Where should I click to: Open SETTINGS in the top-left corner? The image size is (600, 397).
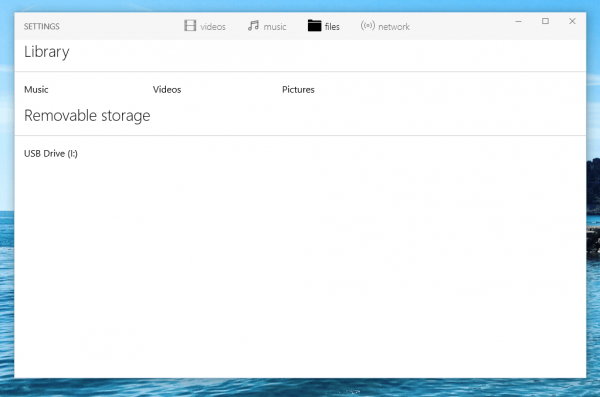42,26
